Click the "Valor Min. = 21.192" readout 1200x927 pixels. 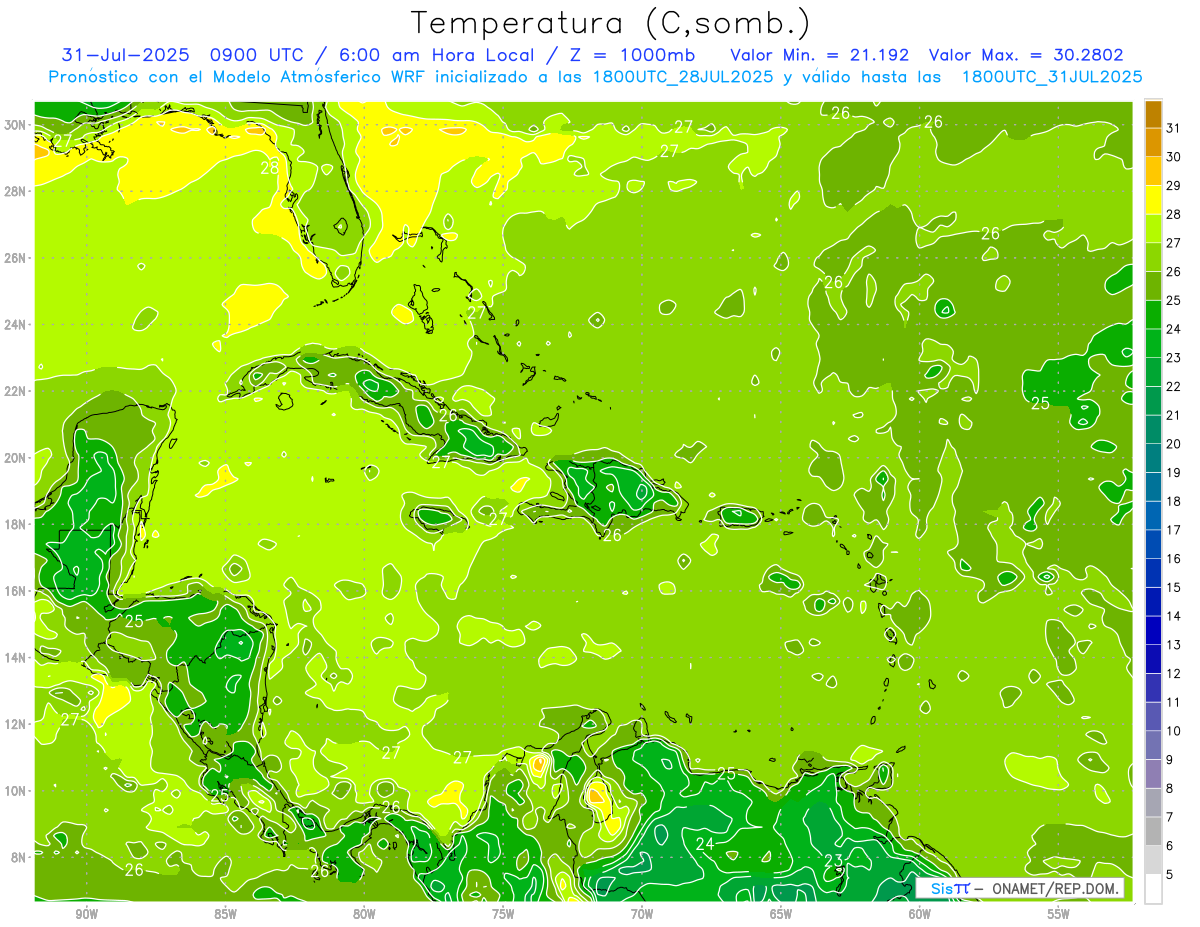tap(820, 54)
